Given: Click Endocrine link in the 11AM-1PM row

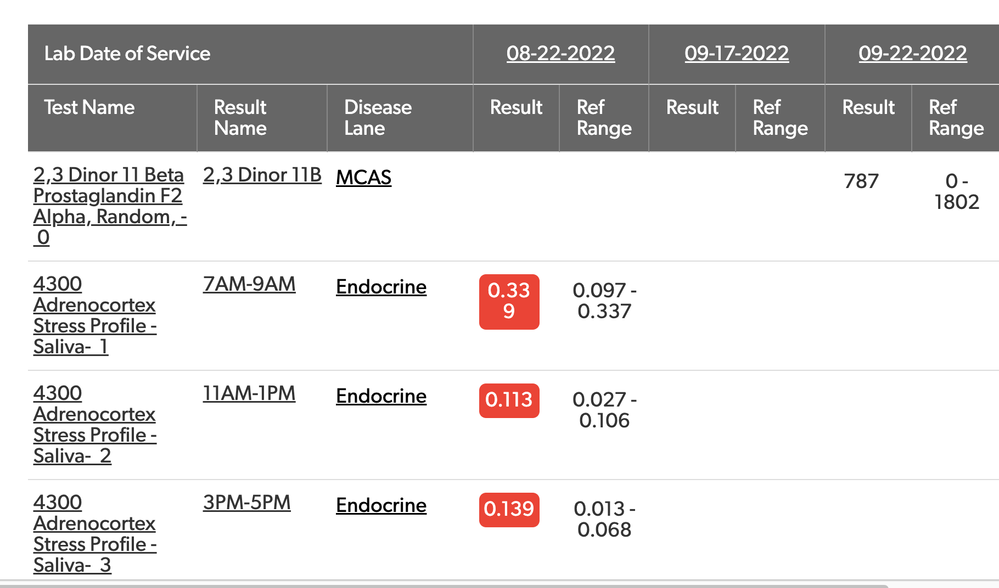Looking at the screenshot, I should 381,396.
